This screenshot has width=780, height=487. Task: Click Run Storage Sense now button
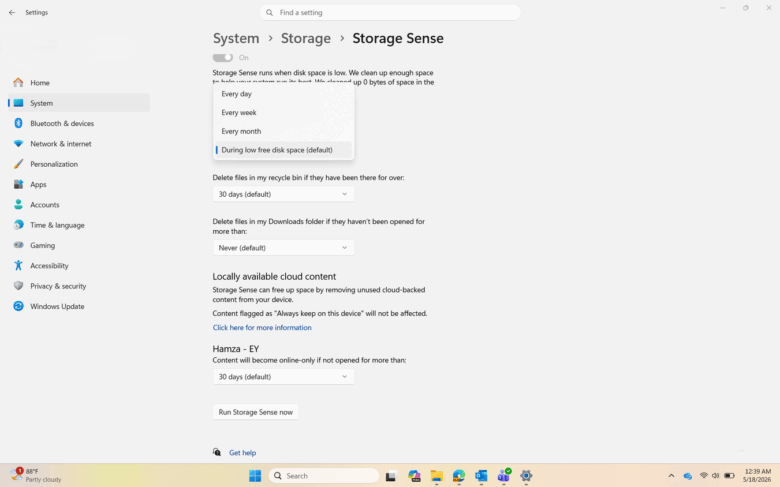tap(256, 412)
